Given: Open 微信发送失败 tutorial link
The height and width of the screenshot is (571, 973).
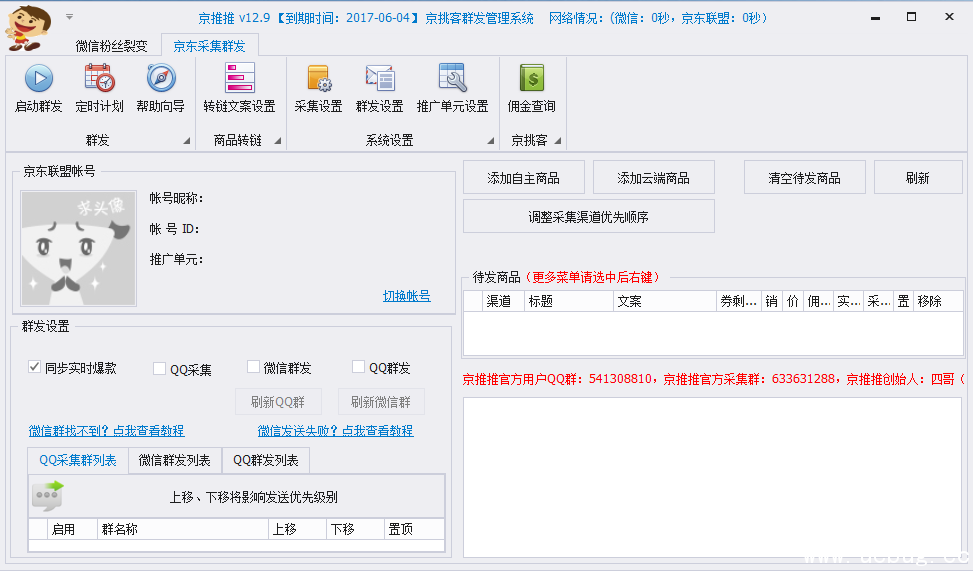Looking at the screenshot, I should 335,431.
